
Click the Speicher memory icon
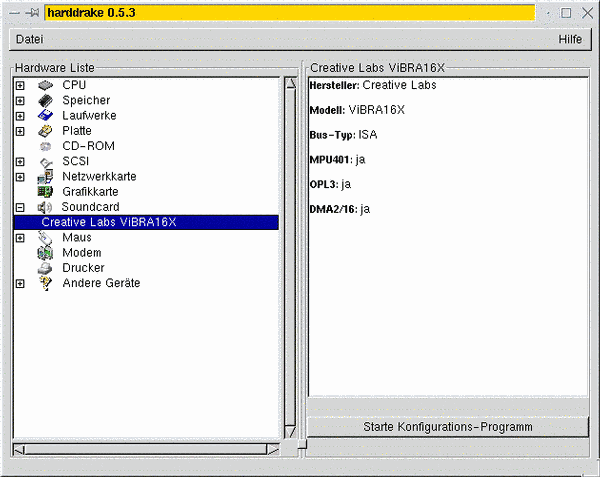coord(45,101)
